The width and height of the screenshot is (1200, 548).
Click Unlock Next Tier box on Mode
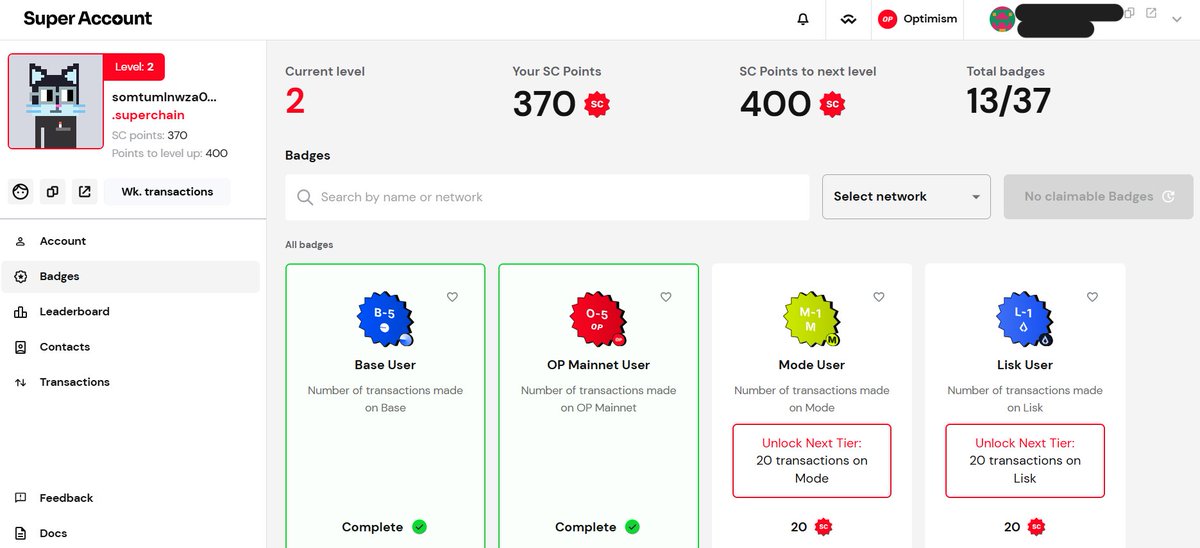pos(812,461)
